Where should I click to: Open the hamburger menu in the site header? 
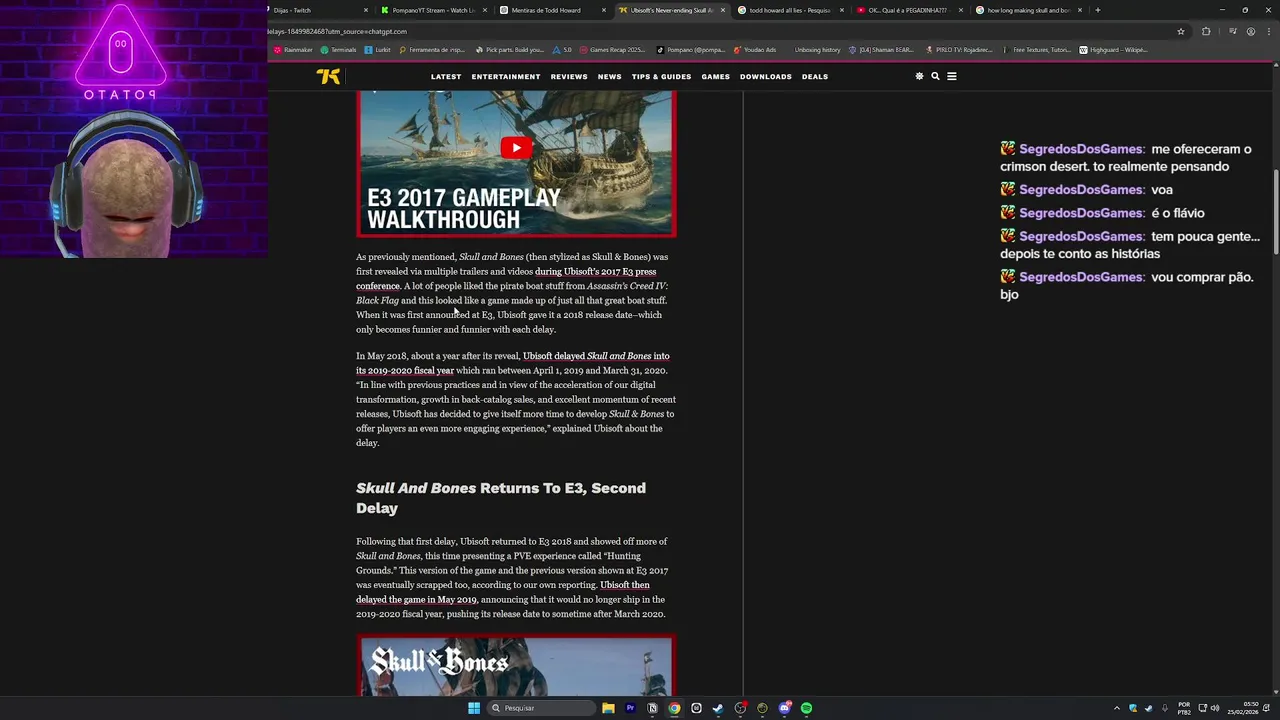pos(951,76)
